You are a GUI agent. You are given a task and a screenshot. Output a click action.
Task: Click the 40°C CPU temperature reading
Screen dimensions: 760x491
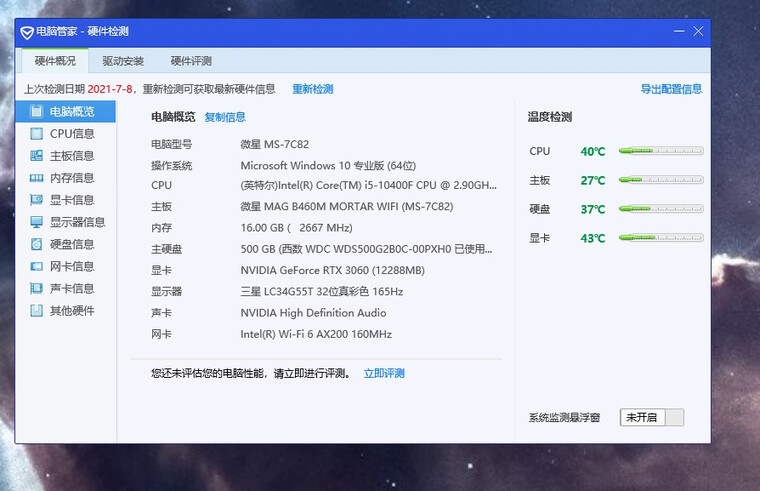pyautogui.click(x=593, y=152)
